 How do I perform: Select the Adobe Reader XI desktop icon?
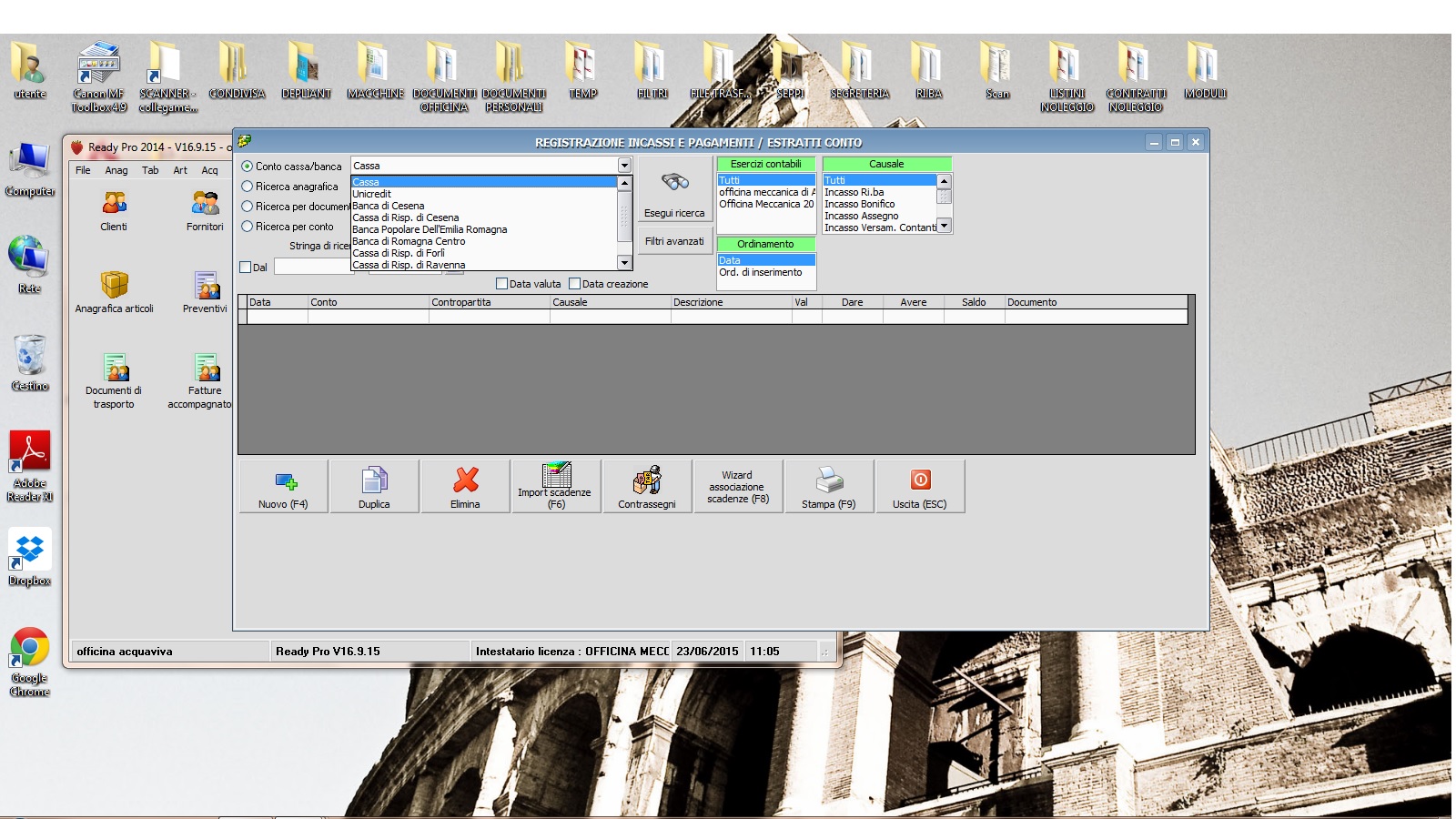coord(30,467)
